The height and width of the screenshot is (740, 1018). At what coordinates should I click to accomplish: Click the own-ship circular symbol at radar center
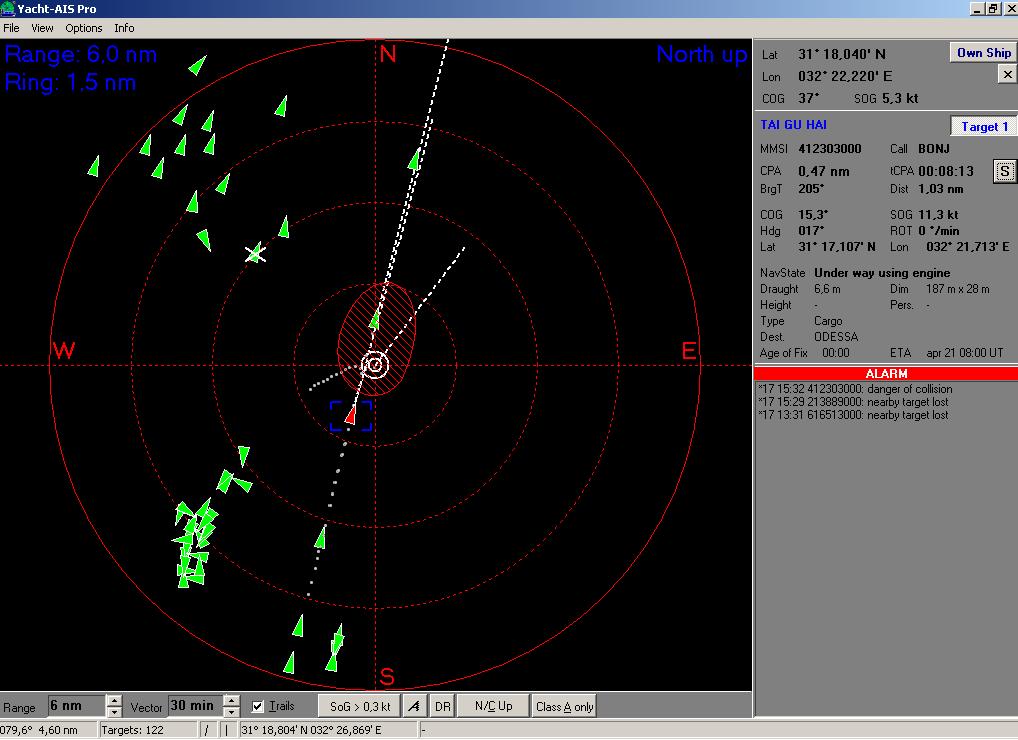(x=375, y=365)
